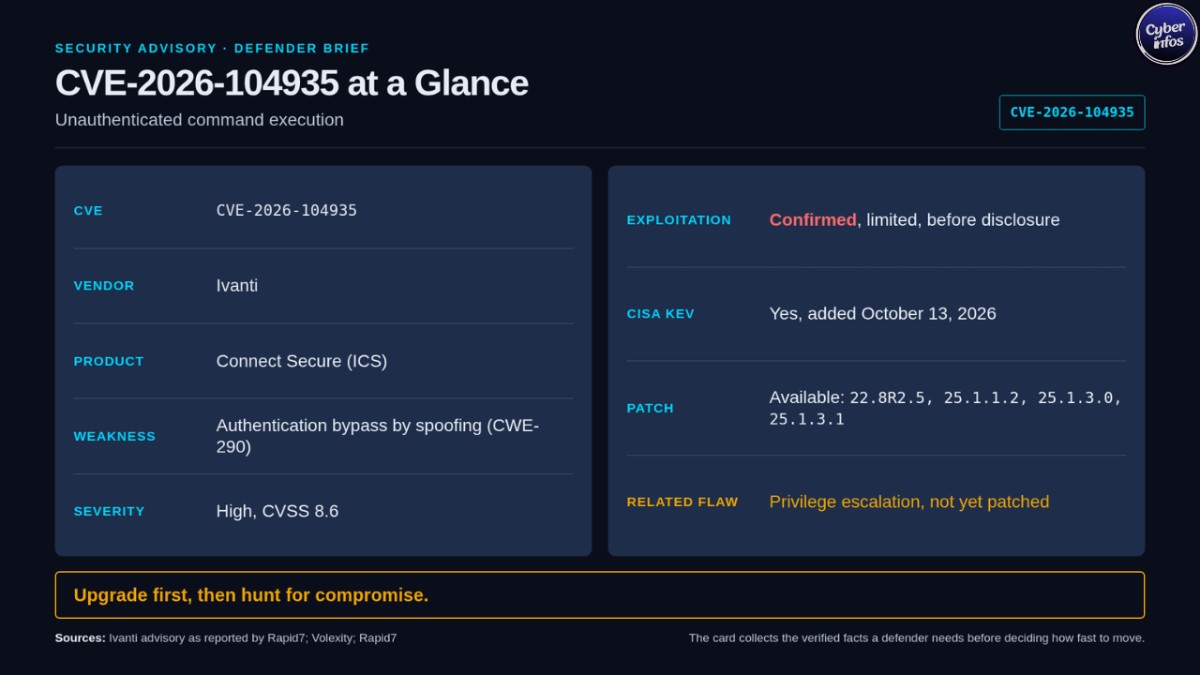Click the 'PRODUCT' label
The height and width of the screenshot is (675, 1200).
coord(109,361)
